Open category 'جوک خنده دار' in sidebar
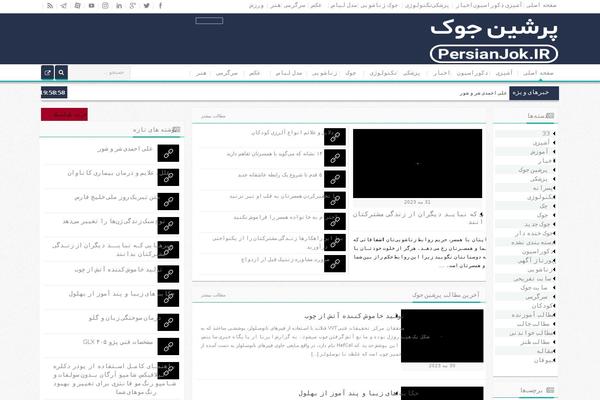The image size is (600, 400). pos(534,233)
